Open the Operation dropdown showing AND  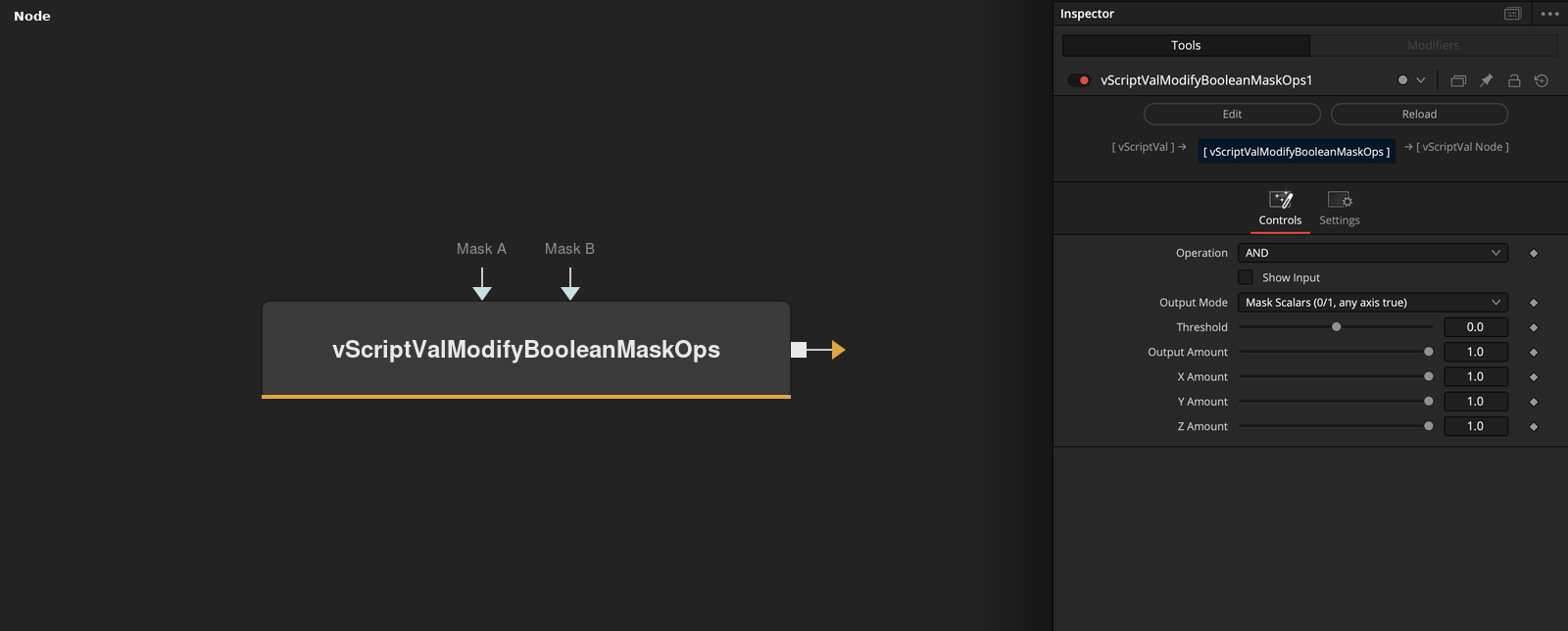click(1373, 253)
